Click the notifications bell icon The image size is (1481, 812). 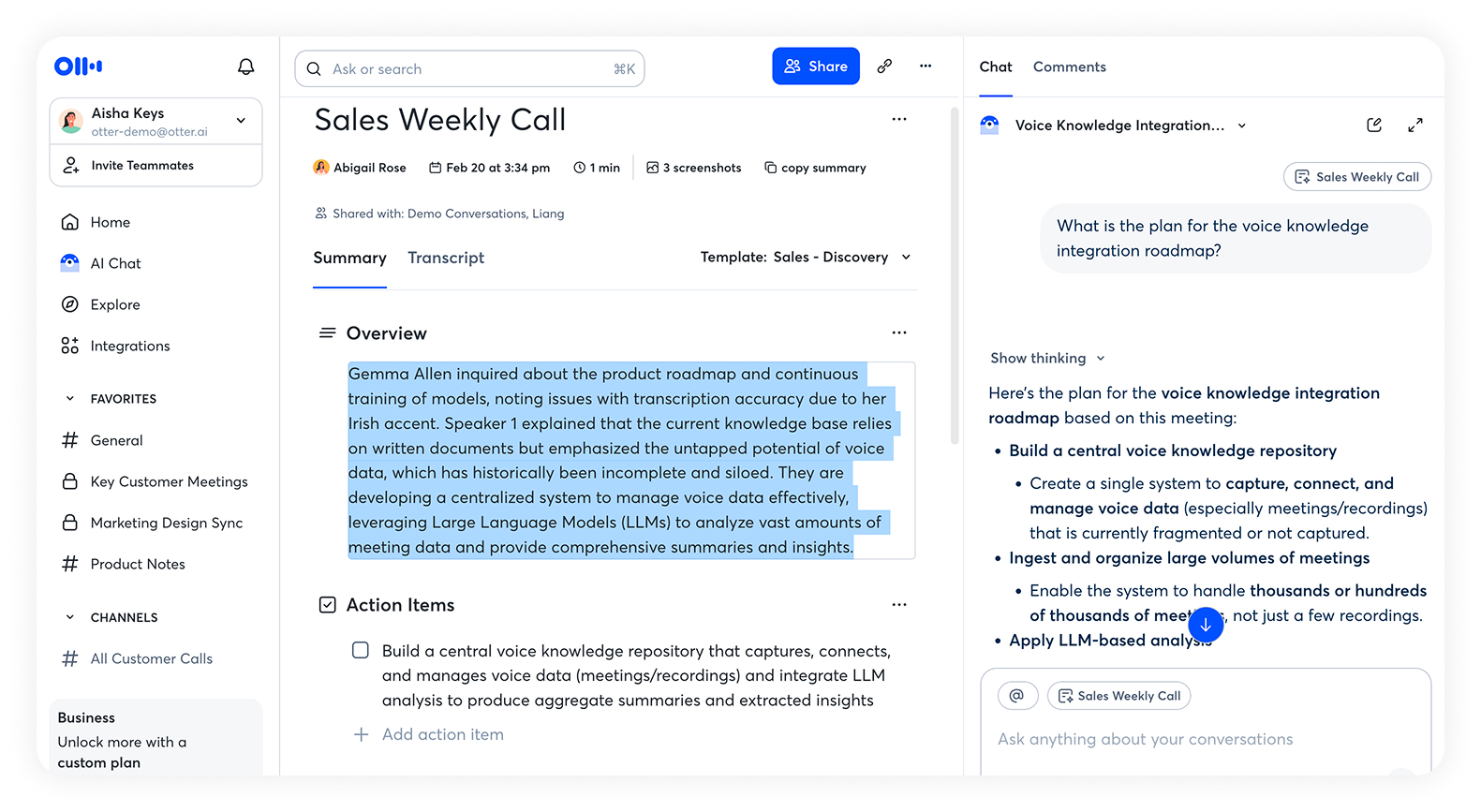[x=245, y=66]
